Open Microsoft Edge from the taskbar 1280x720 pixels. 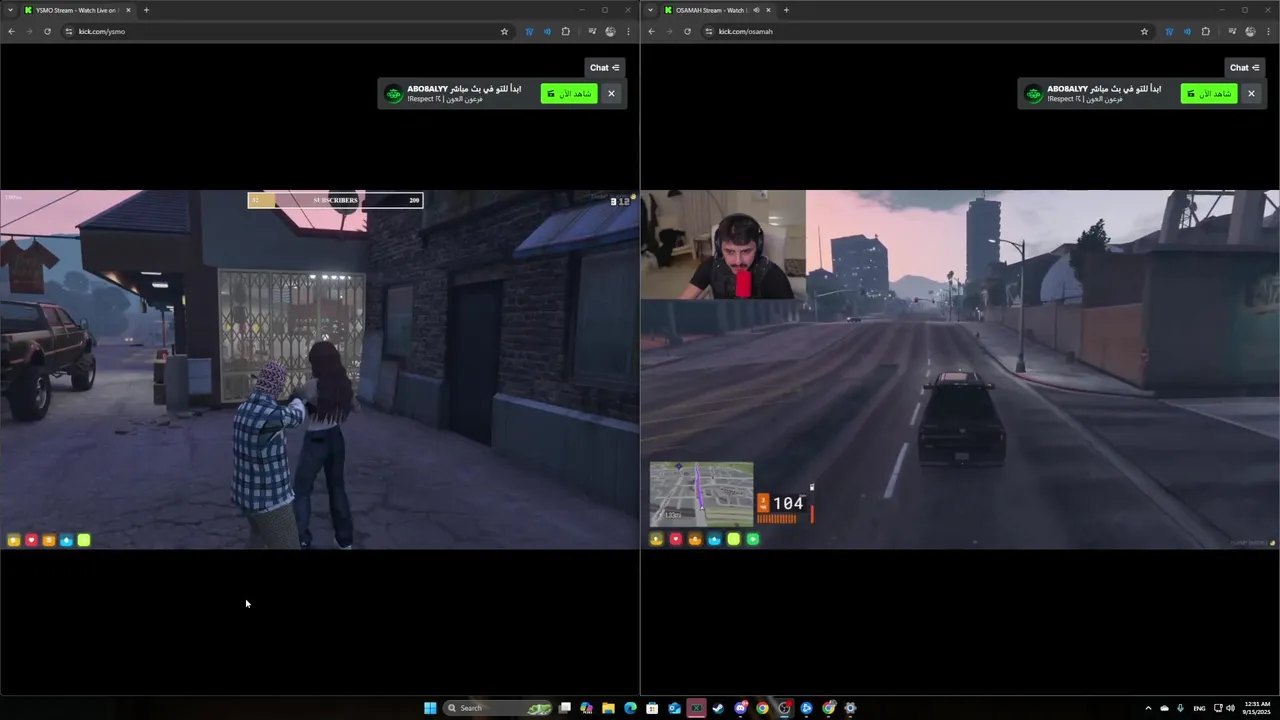pyautogui.click(x=630, y=708)
